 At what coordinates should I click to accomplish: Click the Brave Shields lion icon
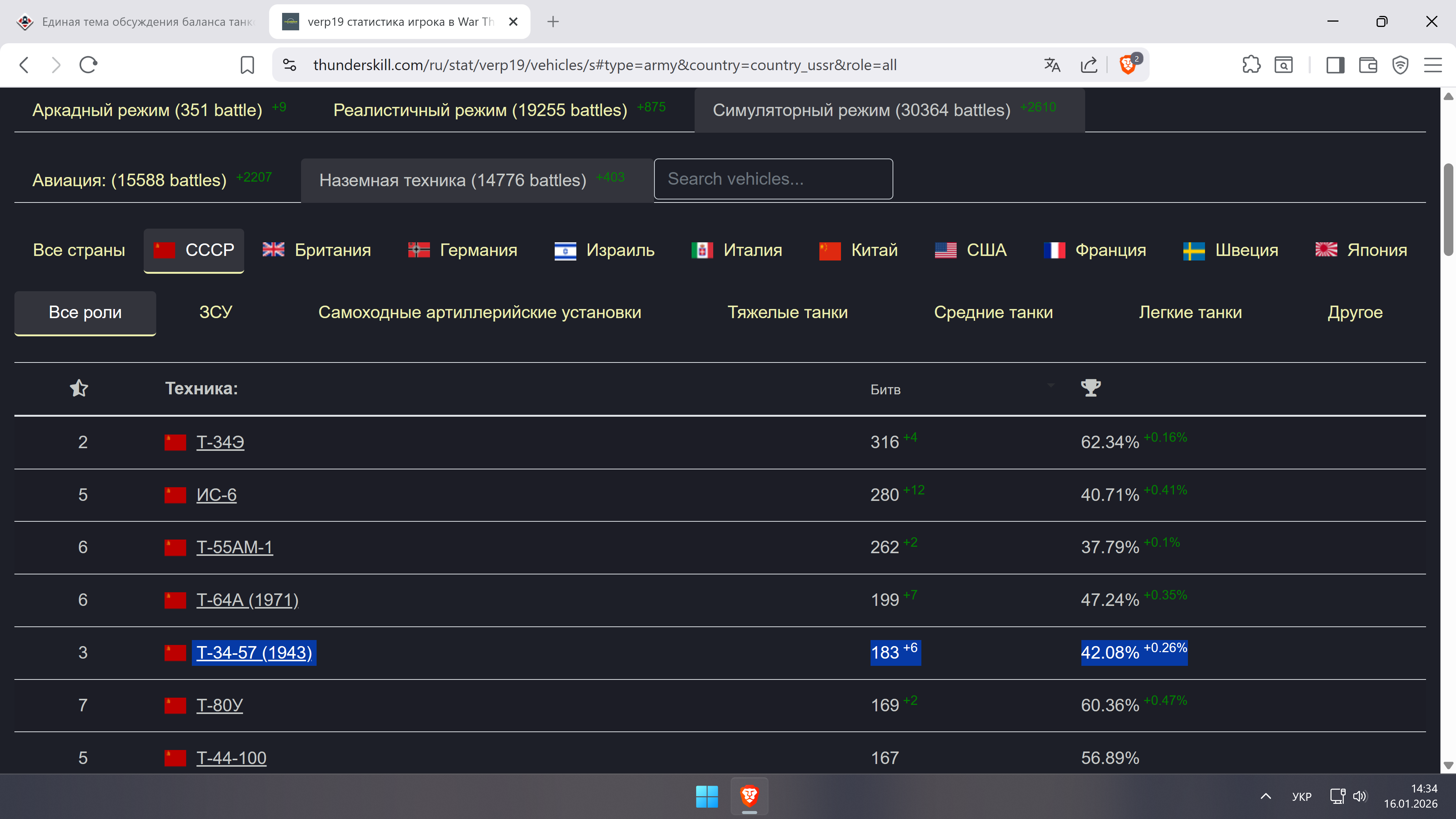tap(1127, 65)
